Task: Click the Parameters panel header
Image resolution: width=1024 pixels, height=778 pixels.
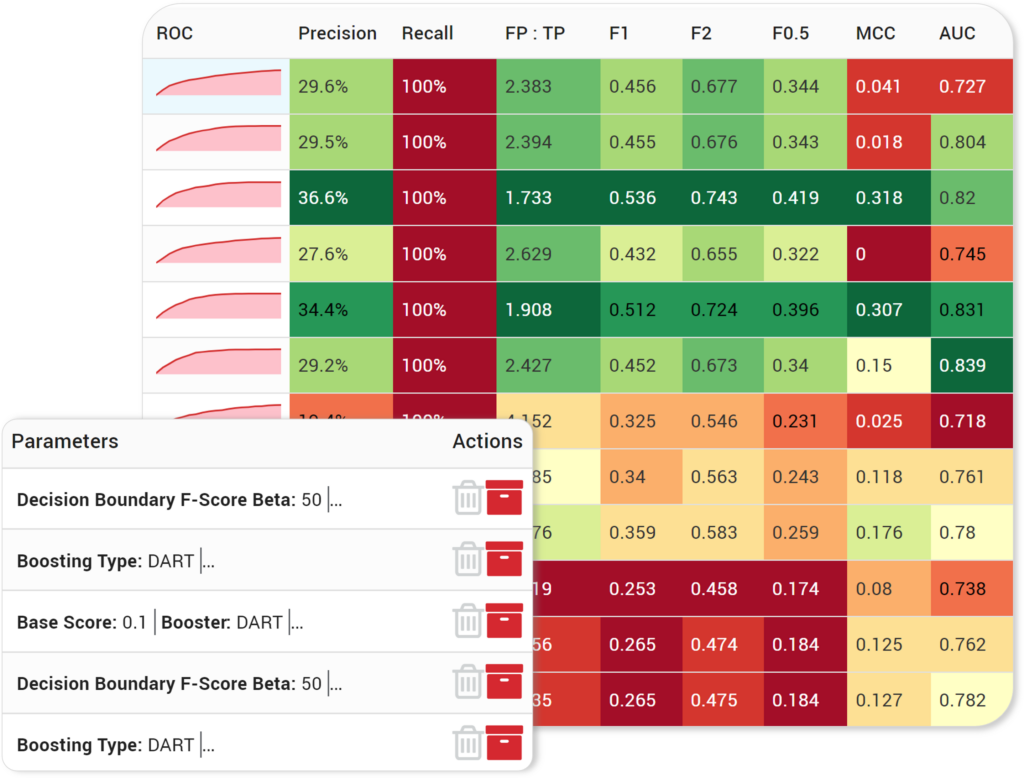Action: tap(66, 441)
